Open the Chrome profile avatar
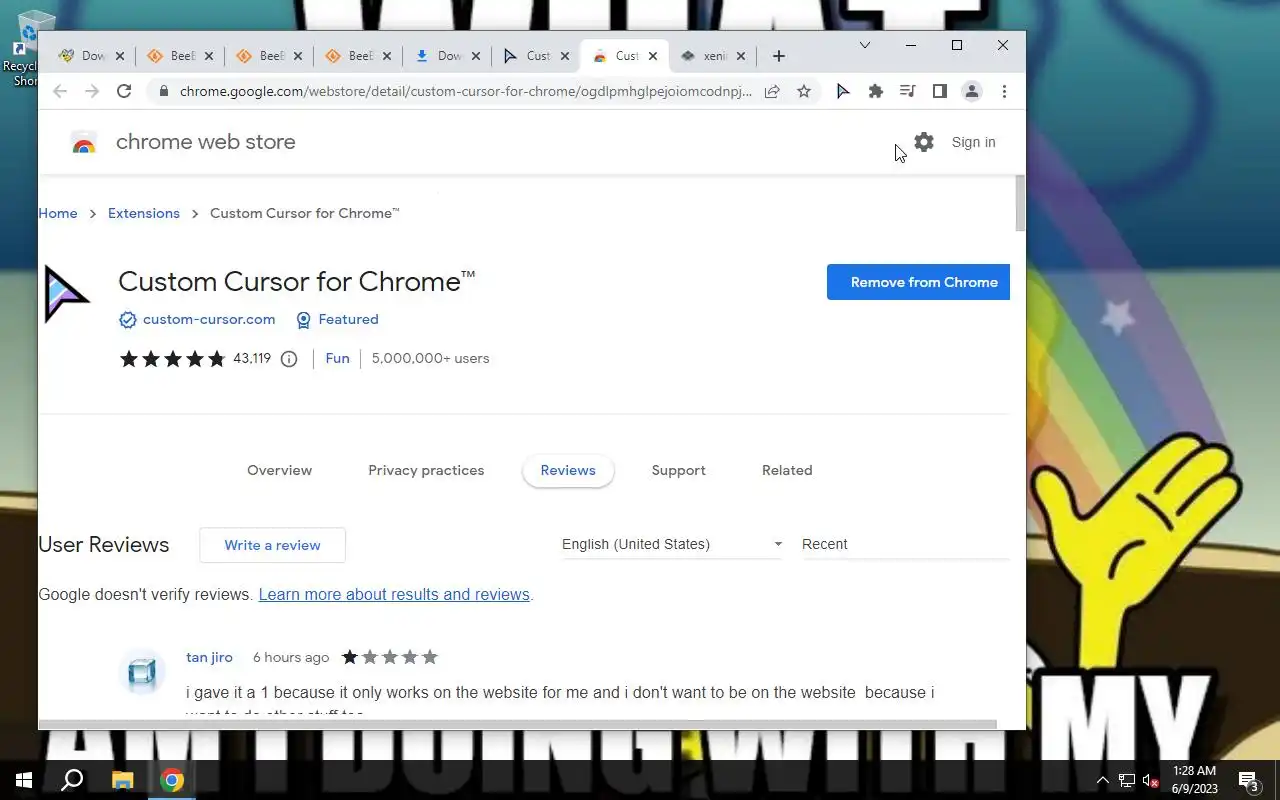Viewport: 1280px width, 800px height. point(971,91)
